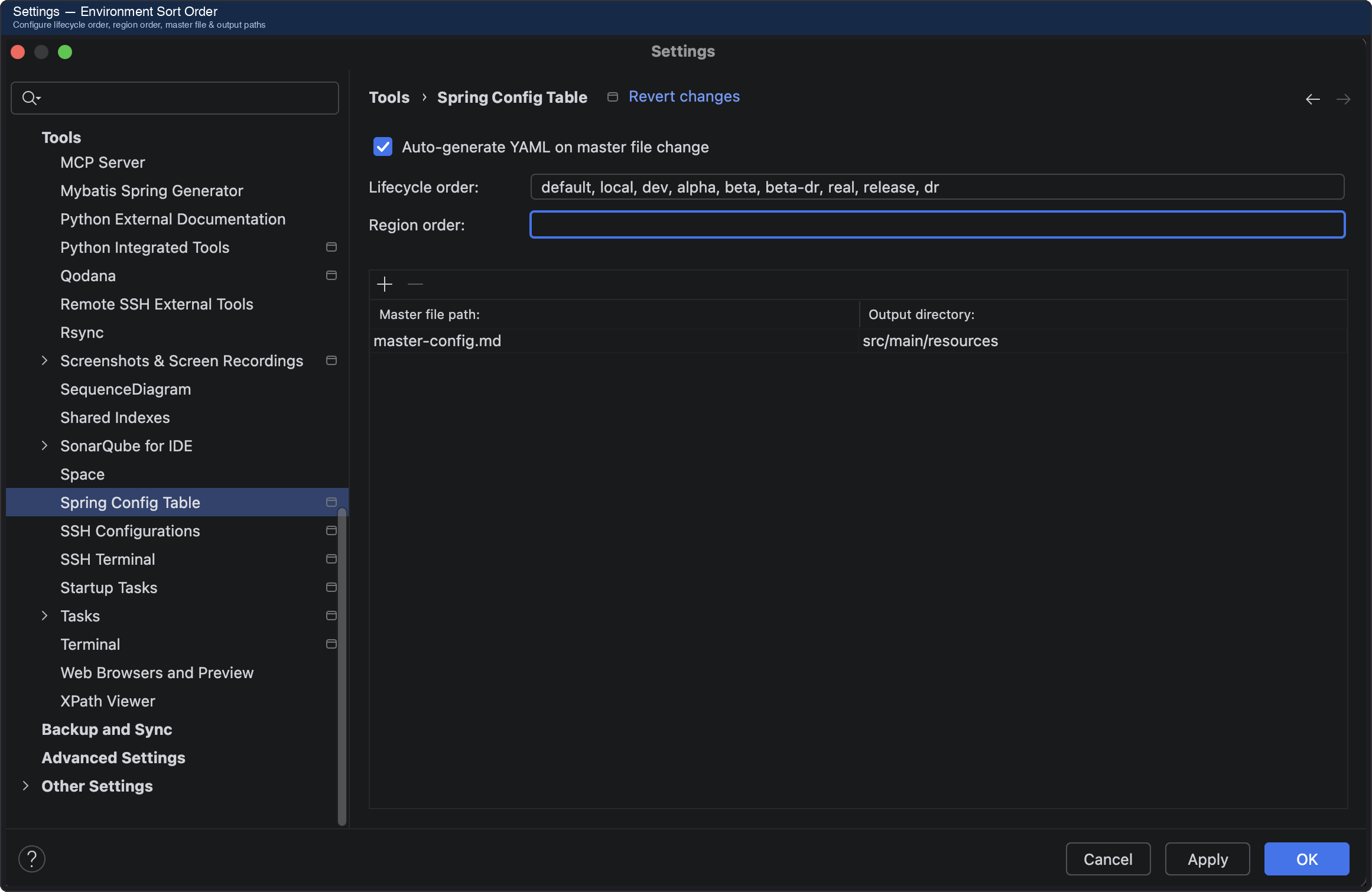Click the Revert changes link
The image size is (1372, 892).
684,97
